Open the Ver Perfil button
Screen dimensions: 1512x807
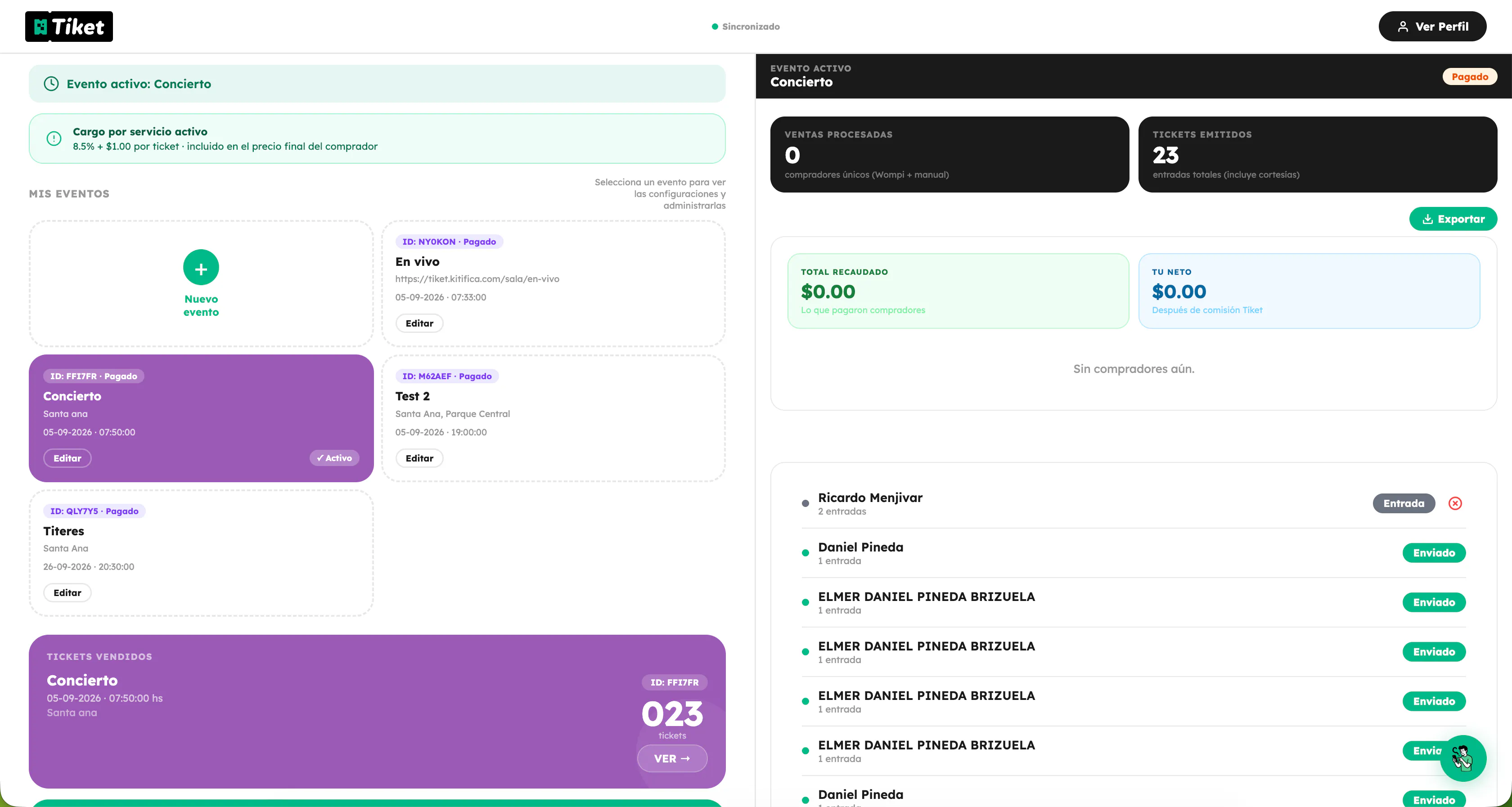click(1432, 27)
